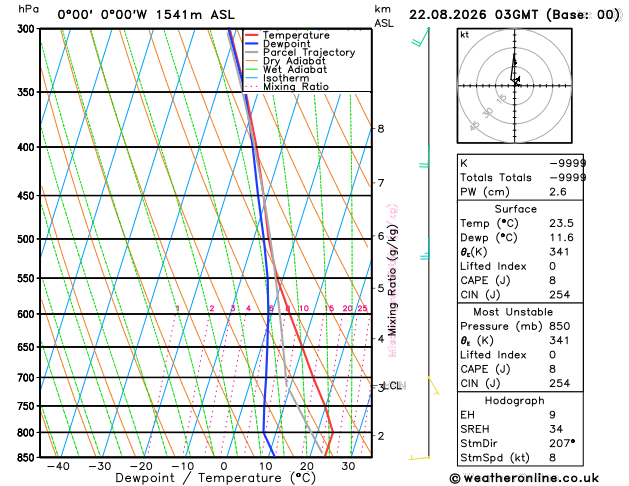Click the 'Temperature' legend entry
This screenshot has width=629, height=486.
(296, 35)
